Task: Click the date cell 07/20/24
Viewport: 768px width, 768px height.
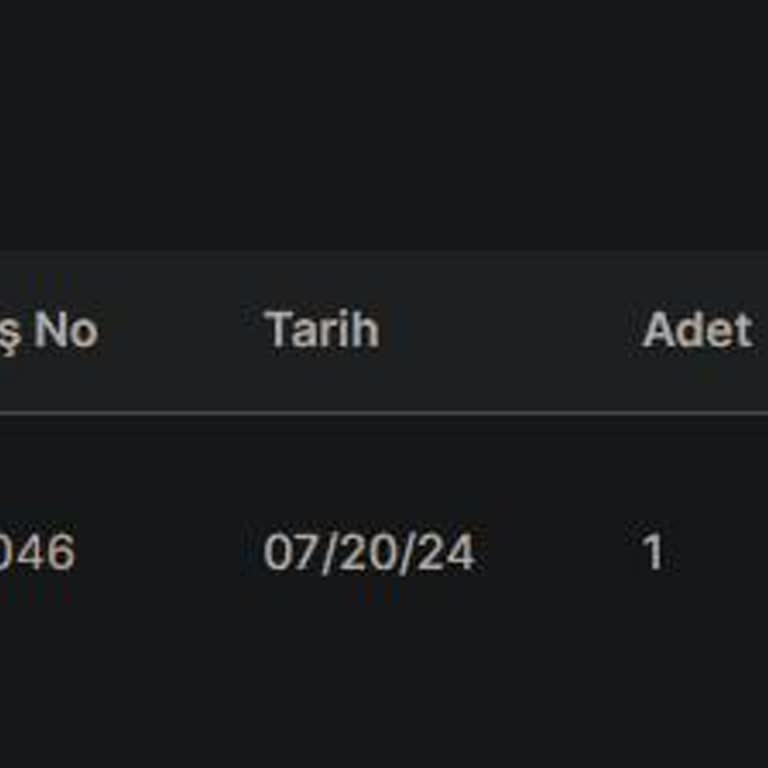Action: (368, 553)
